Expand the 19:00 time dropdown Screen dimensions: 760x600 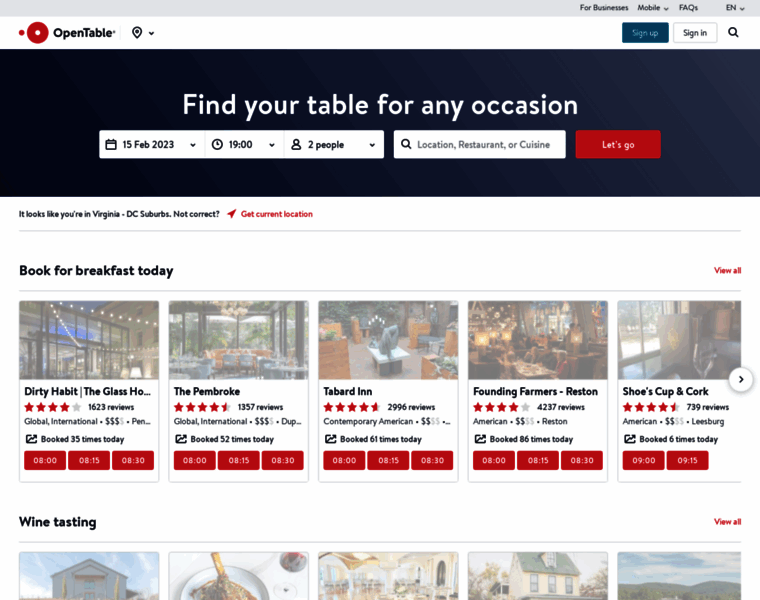coord(244,144)
